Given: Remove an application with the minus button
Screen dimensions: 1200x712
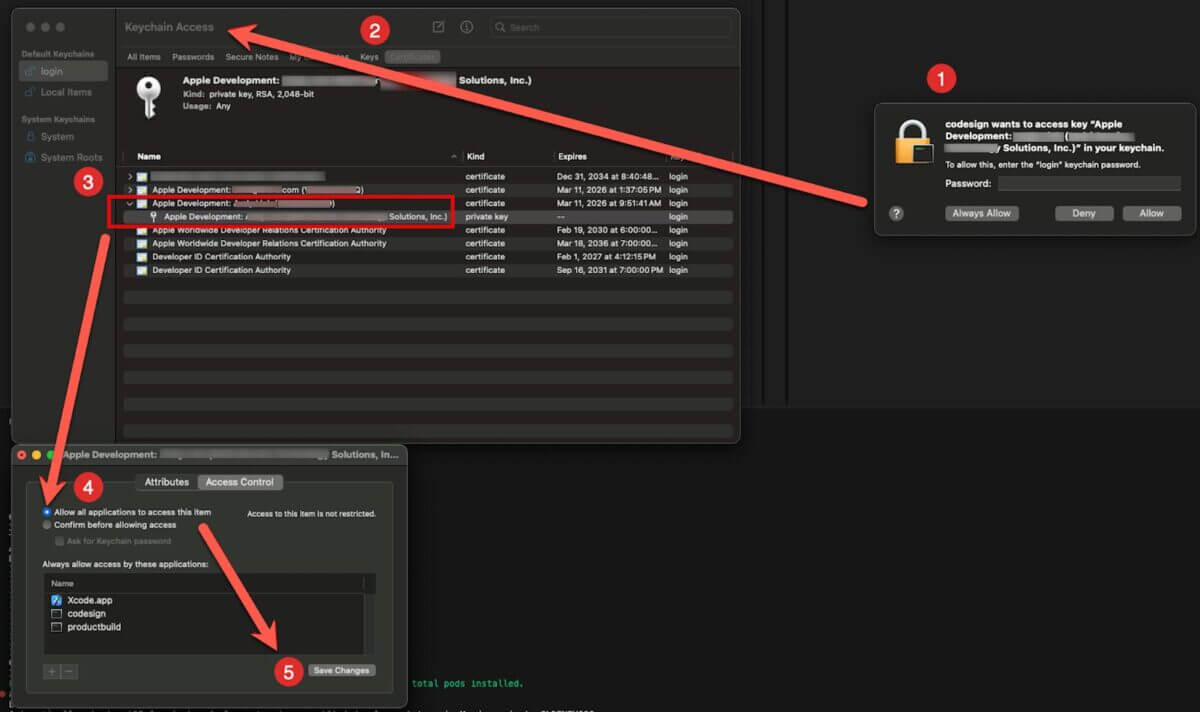Looking at the screenshot, I should coord(69,671).
